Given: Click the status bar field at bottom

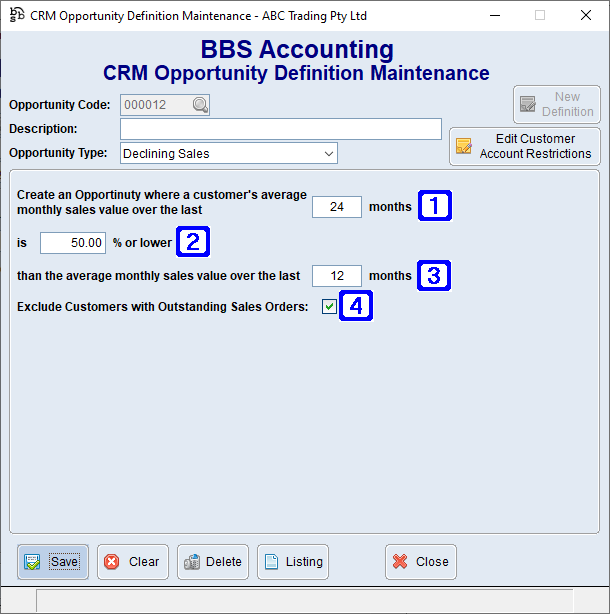Looking at the screenshot, I should [x=305, y=601].
